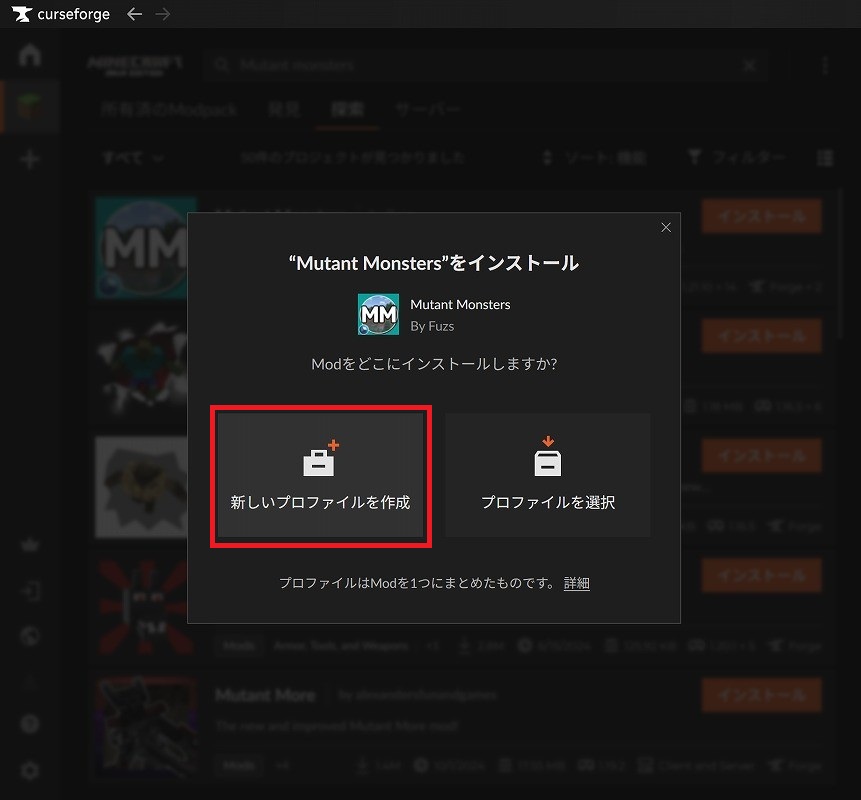Choose 新しいプロファイルを作成 option
The width and height of the screenshot is (861, 800).
pos(321,477)
